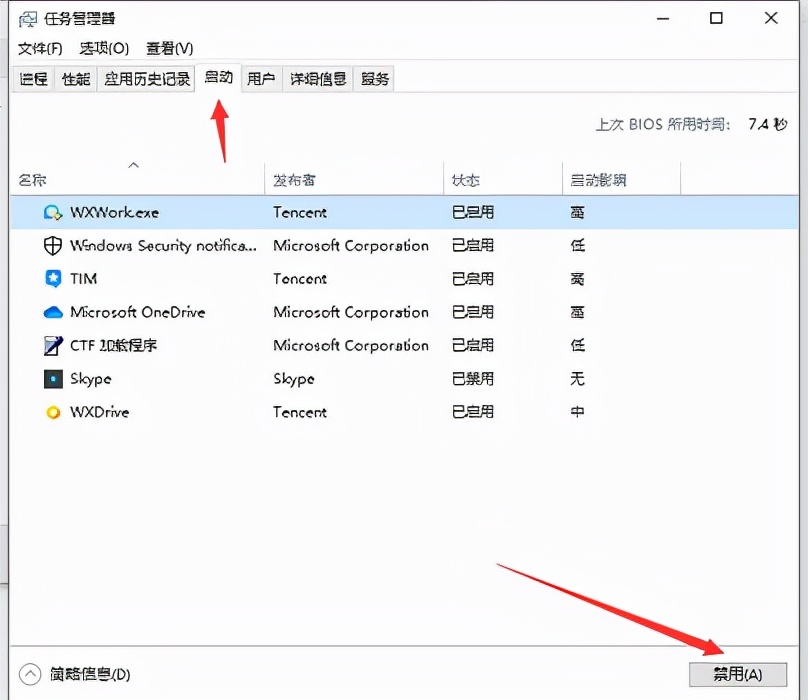Click the Microsoft OneDrive cloud icon

click(x=51, y=312)
